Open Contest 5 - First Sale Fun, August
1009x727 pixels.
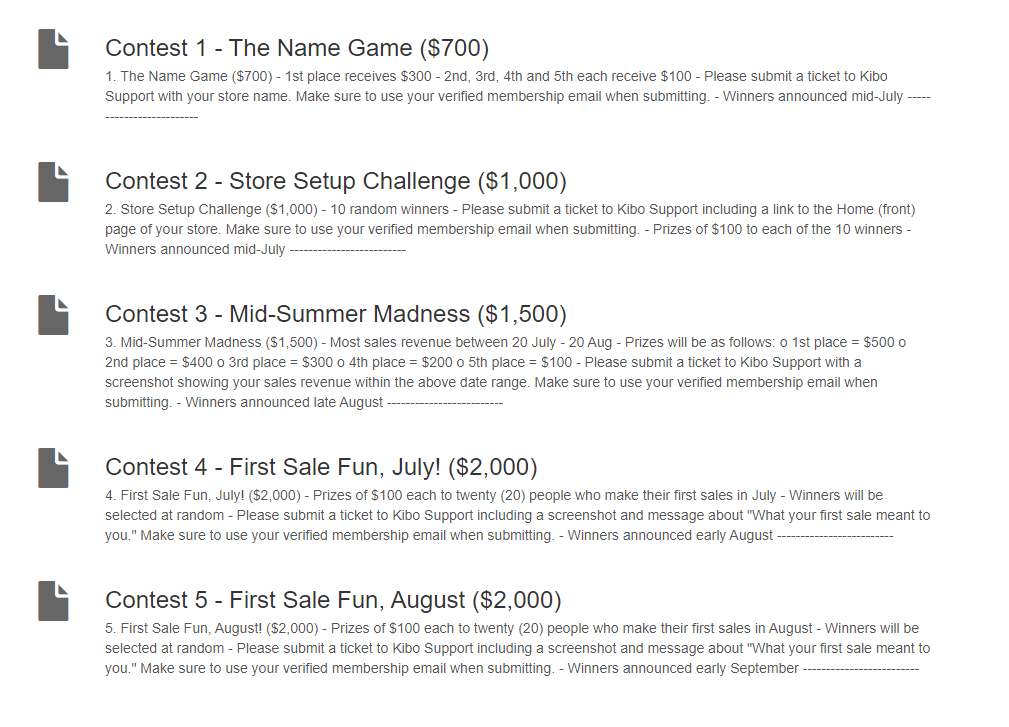click(333, 600)
